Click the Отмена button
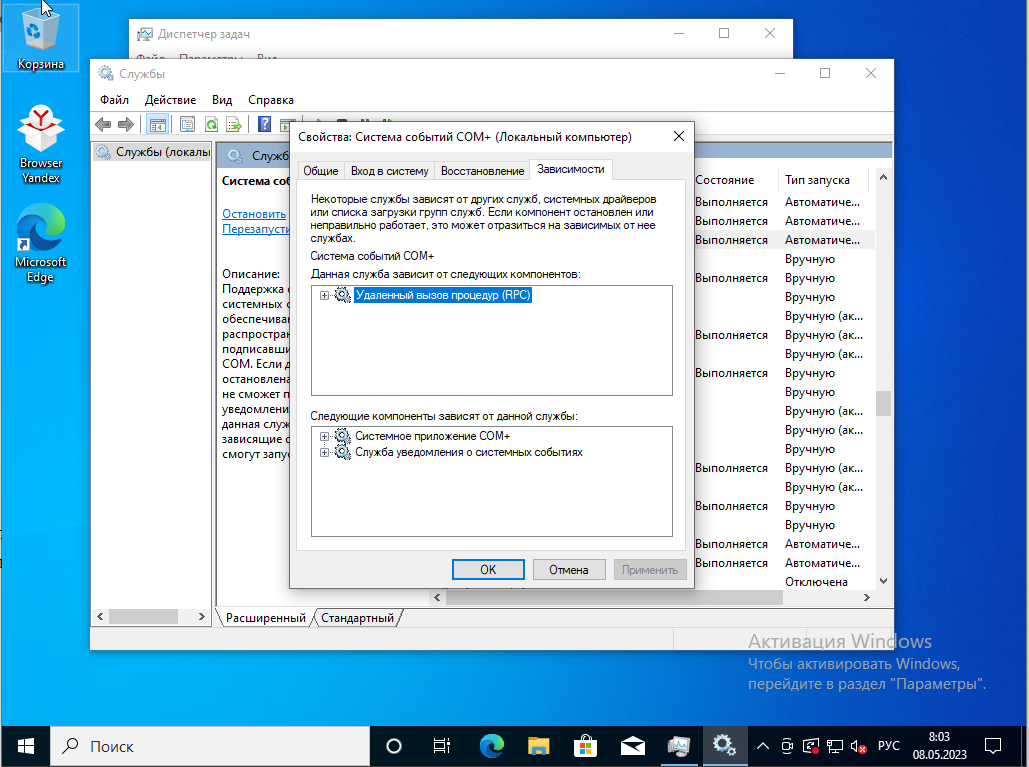The height and width of the screenshot is (767, 1029). (x=568, y=570)
